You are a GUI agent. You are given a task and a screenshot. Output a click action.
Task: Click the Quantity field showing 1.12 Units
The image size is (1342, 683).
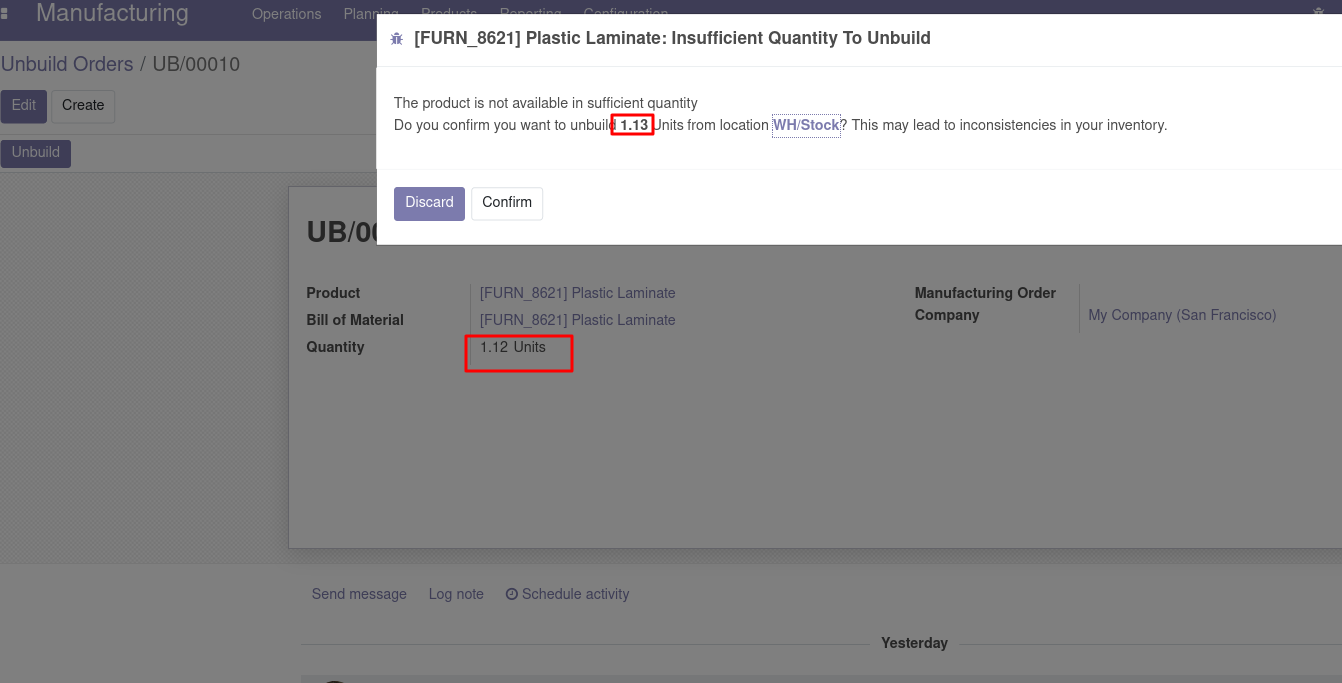513,347
